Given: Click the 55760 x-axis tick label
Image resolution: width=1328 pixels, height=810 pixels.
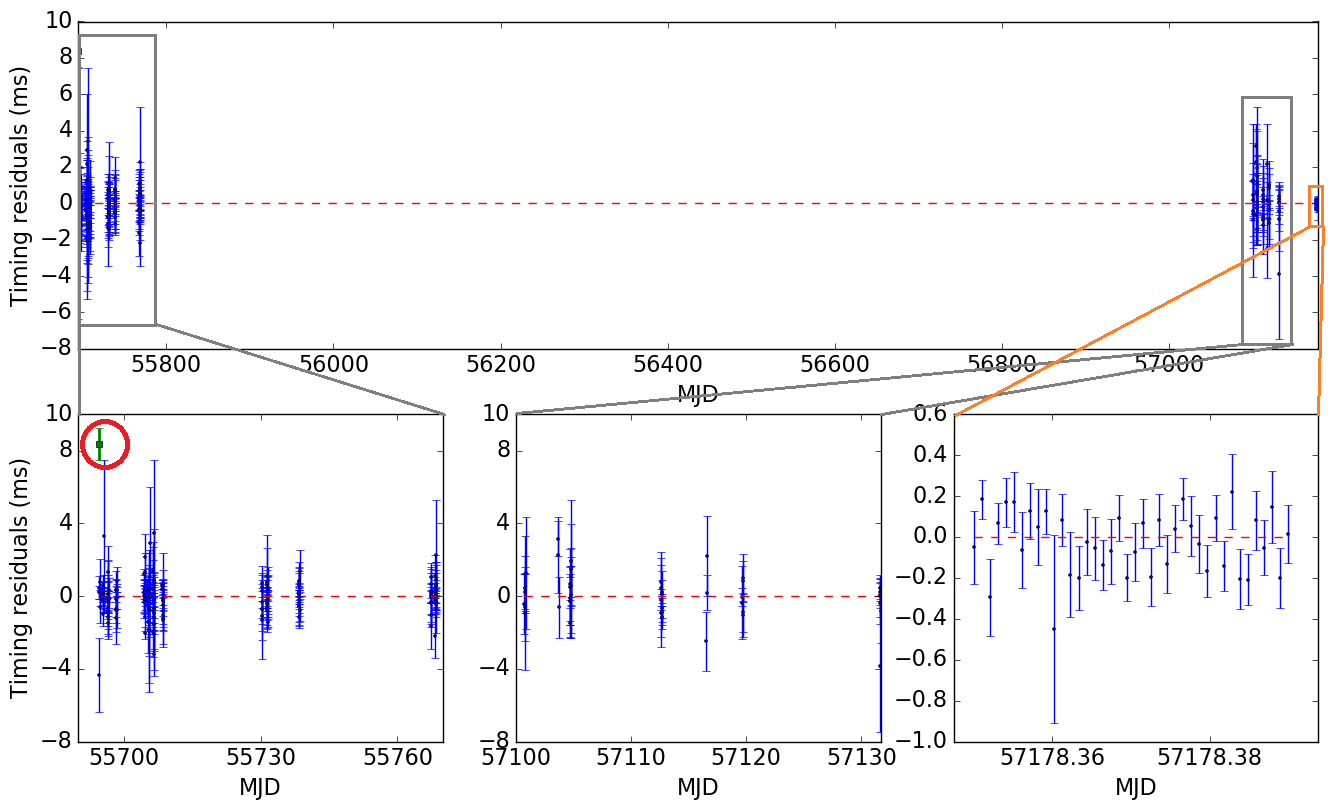Looking at the screenshot, I should pyautogui.click(x=398, y=758).
